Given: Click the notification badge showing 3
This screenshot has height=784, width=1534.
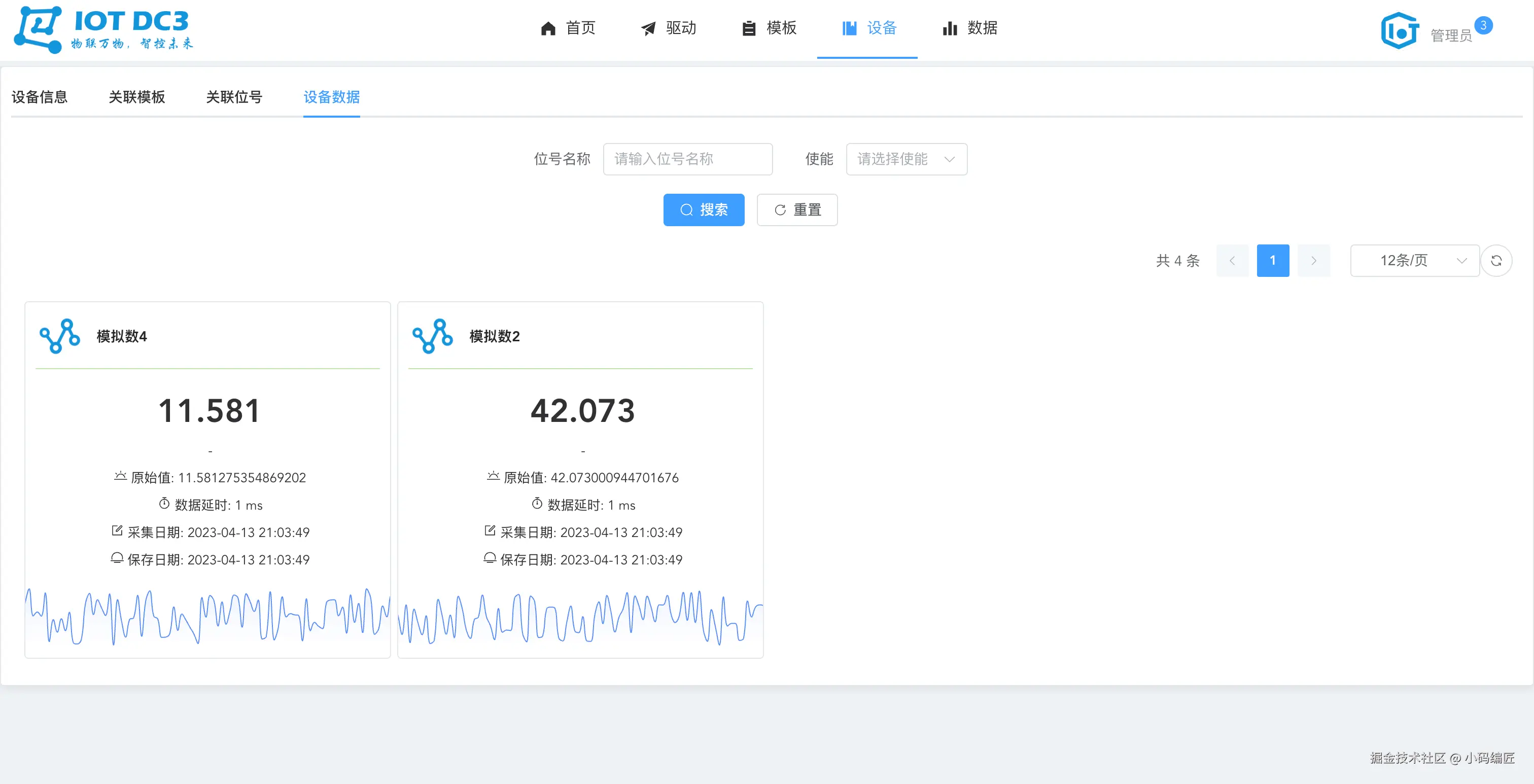Looking at the screenshot, I should click(x=1483, y=25).
